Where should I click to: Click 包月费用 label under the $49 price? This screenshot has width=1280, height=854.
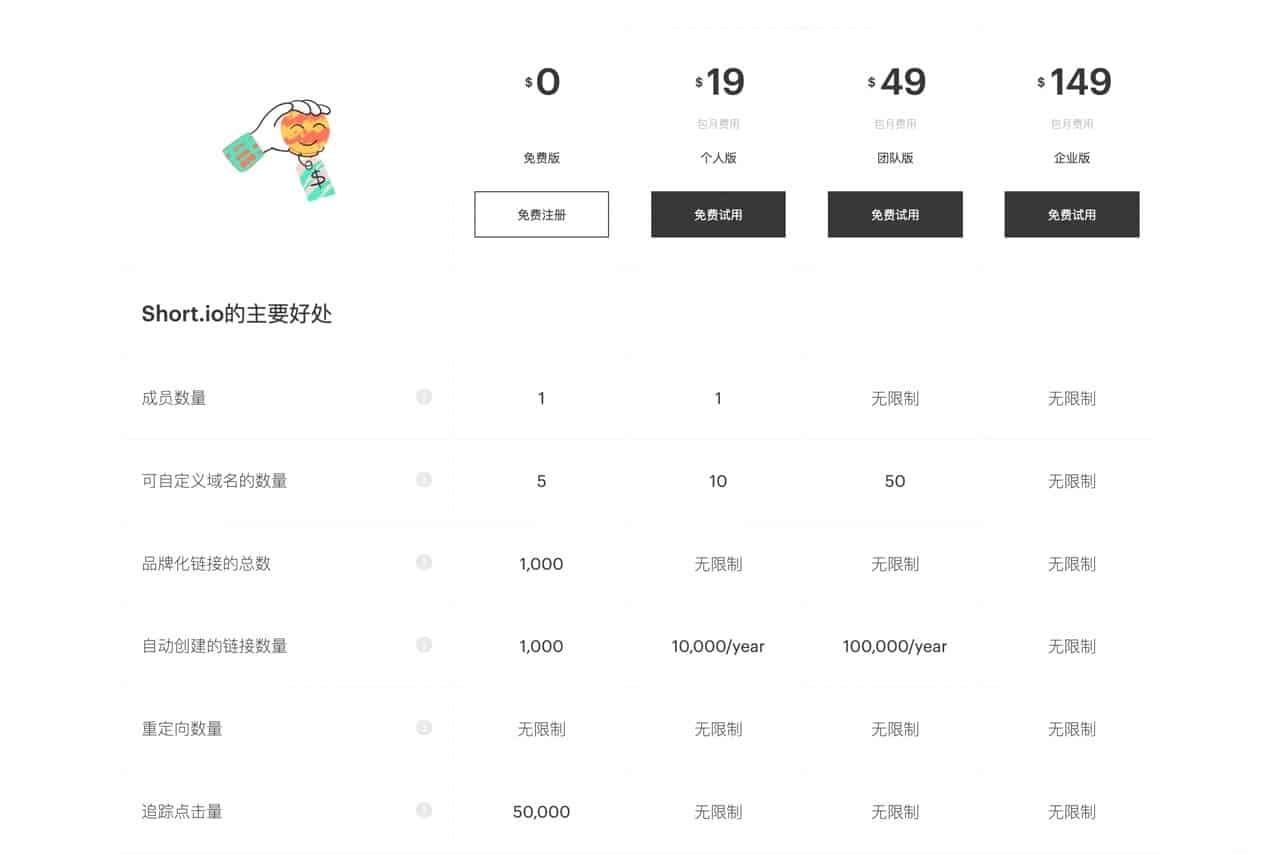click(895, 124)
